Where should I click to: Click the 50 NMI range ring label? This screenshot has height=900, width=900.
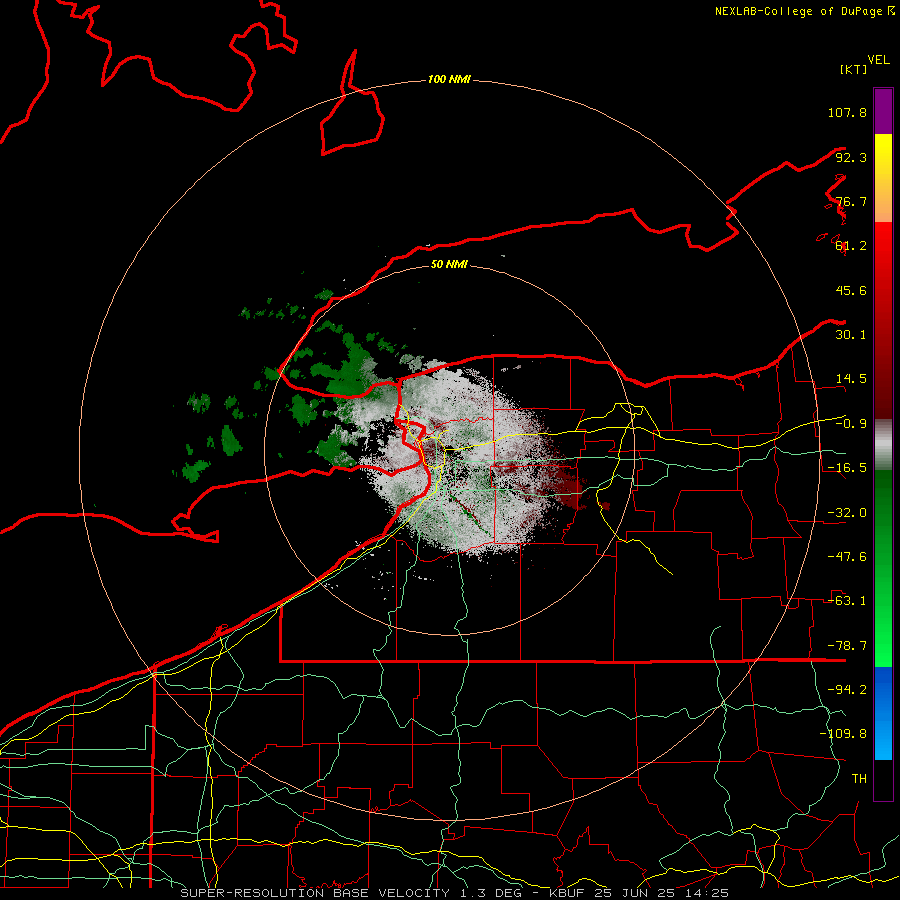point(449,264)
